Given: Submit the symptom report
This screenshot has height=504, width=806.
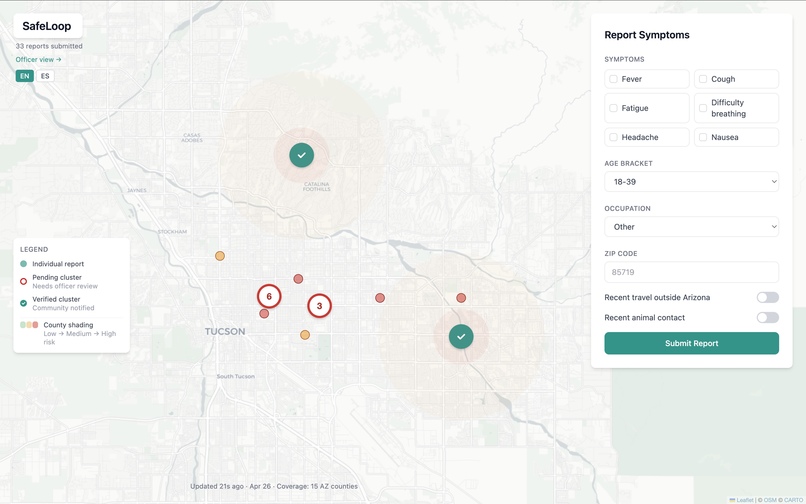Looking at the screenshot, I should tap(691, 343).
